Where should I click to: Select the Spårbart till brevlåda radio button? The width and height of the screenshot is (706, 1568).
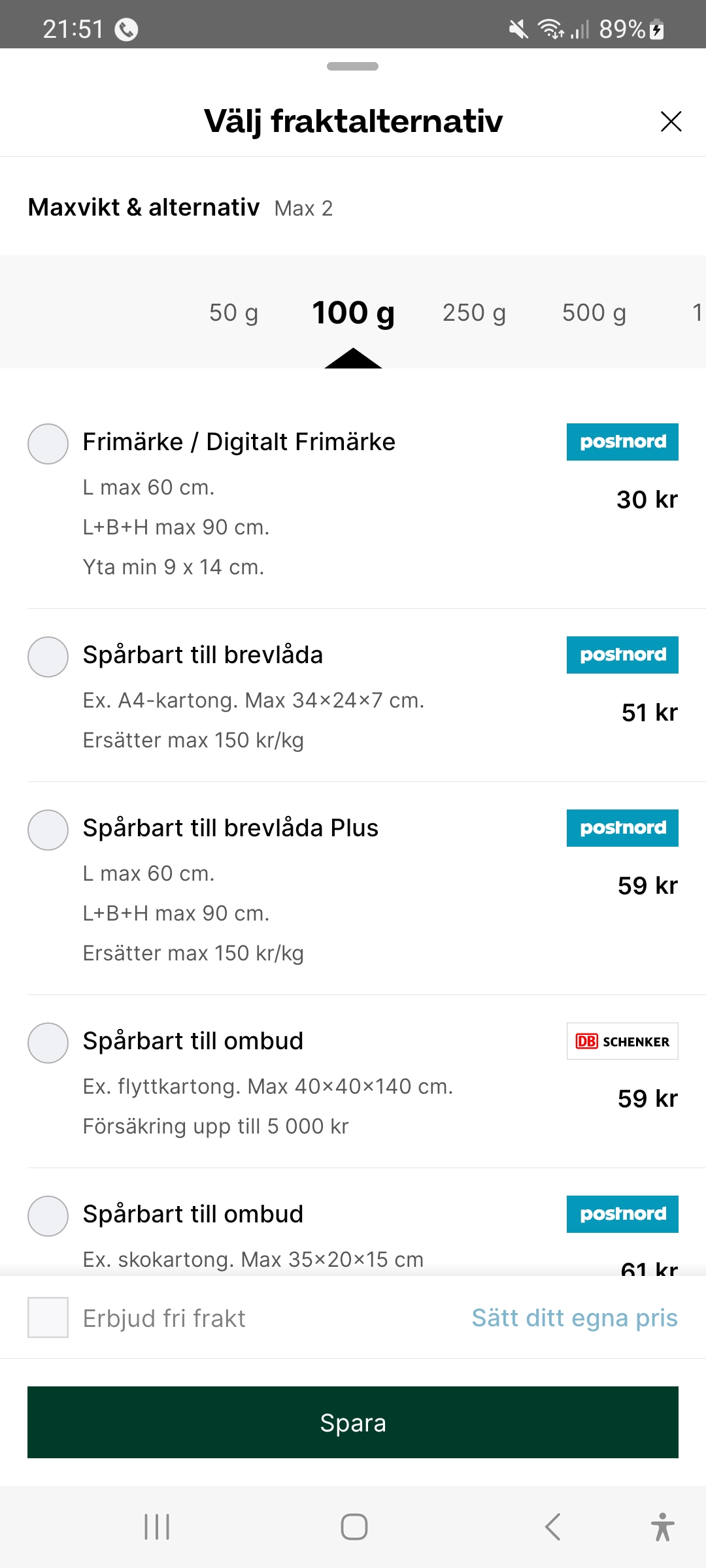(x=48, y=657)
